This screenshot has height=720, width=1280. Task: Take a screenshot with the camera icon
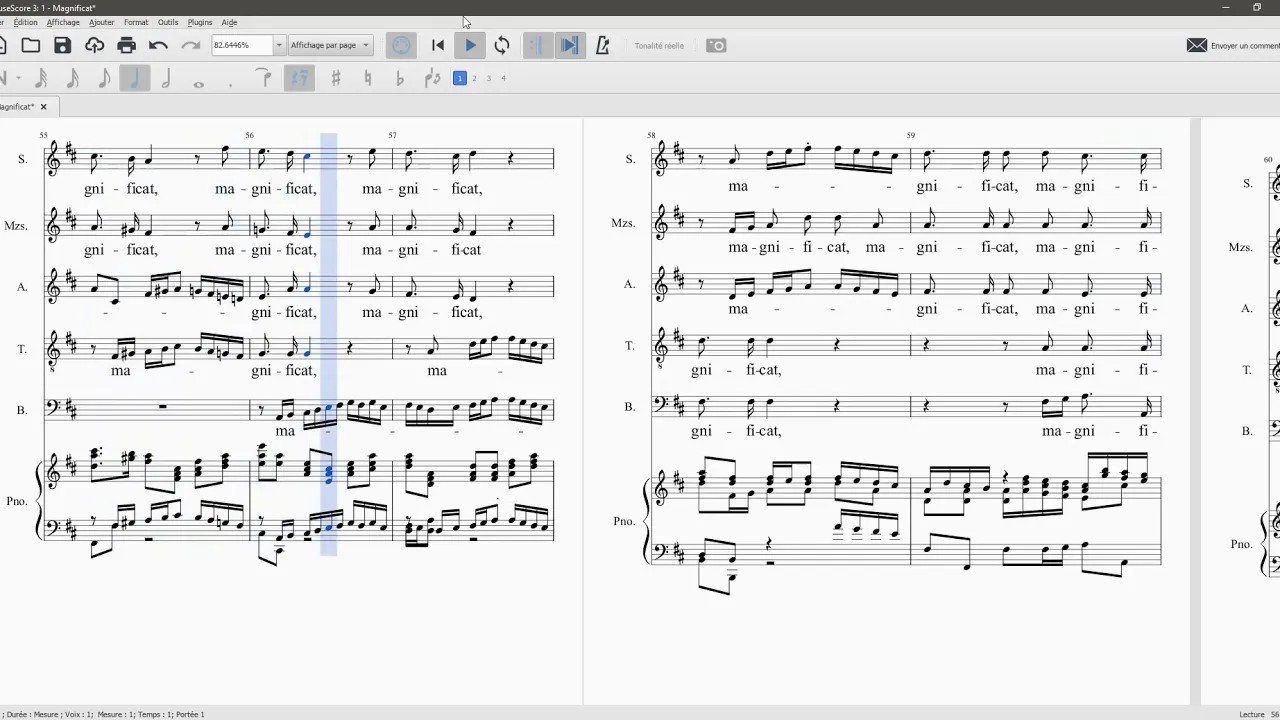pyautogui.click(x=716, y=45)
